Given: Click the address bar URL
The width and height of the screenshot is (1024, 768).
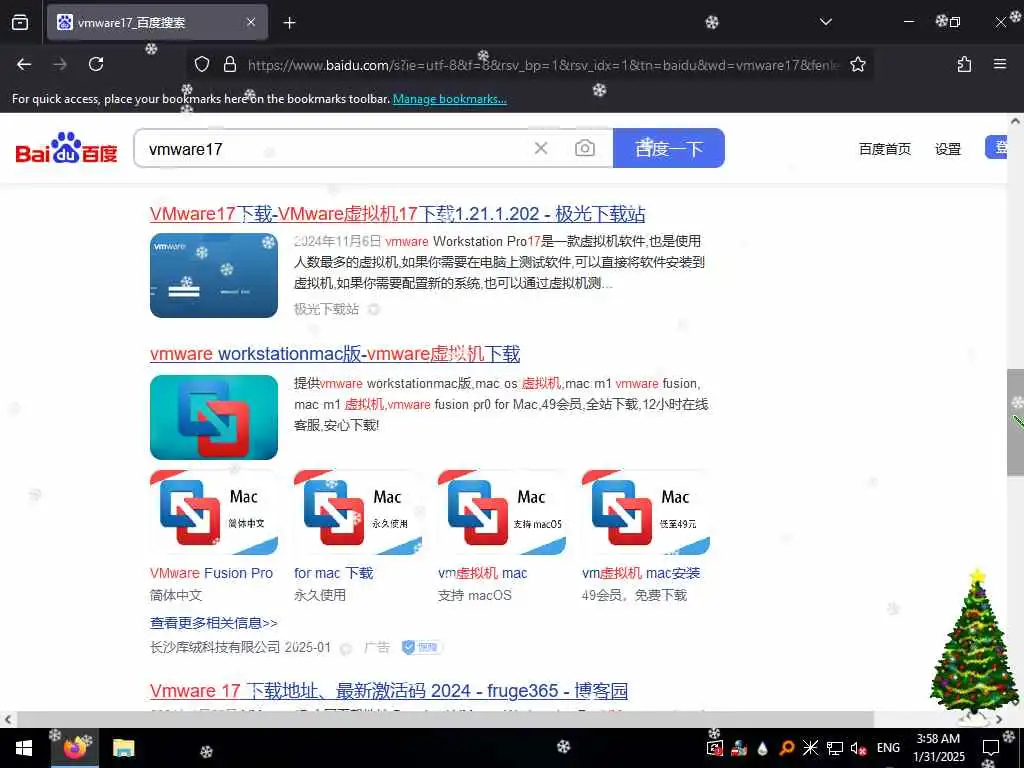Looking at the screenshot, I should (543, 65).
